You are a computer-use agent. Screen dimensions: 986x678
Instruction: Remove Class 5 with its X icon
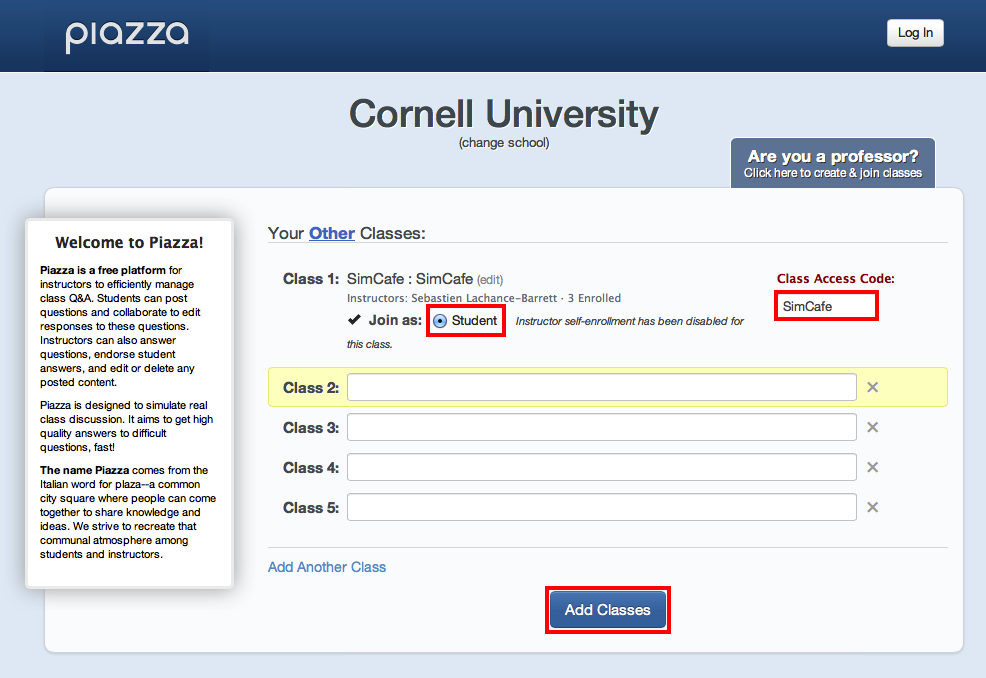tap(872, 508)
